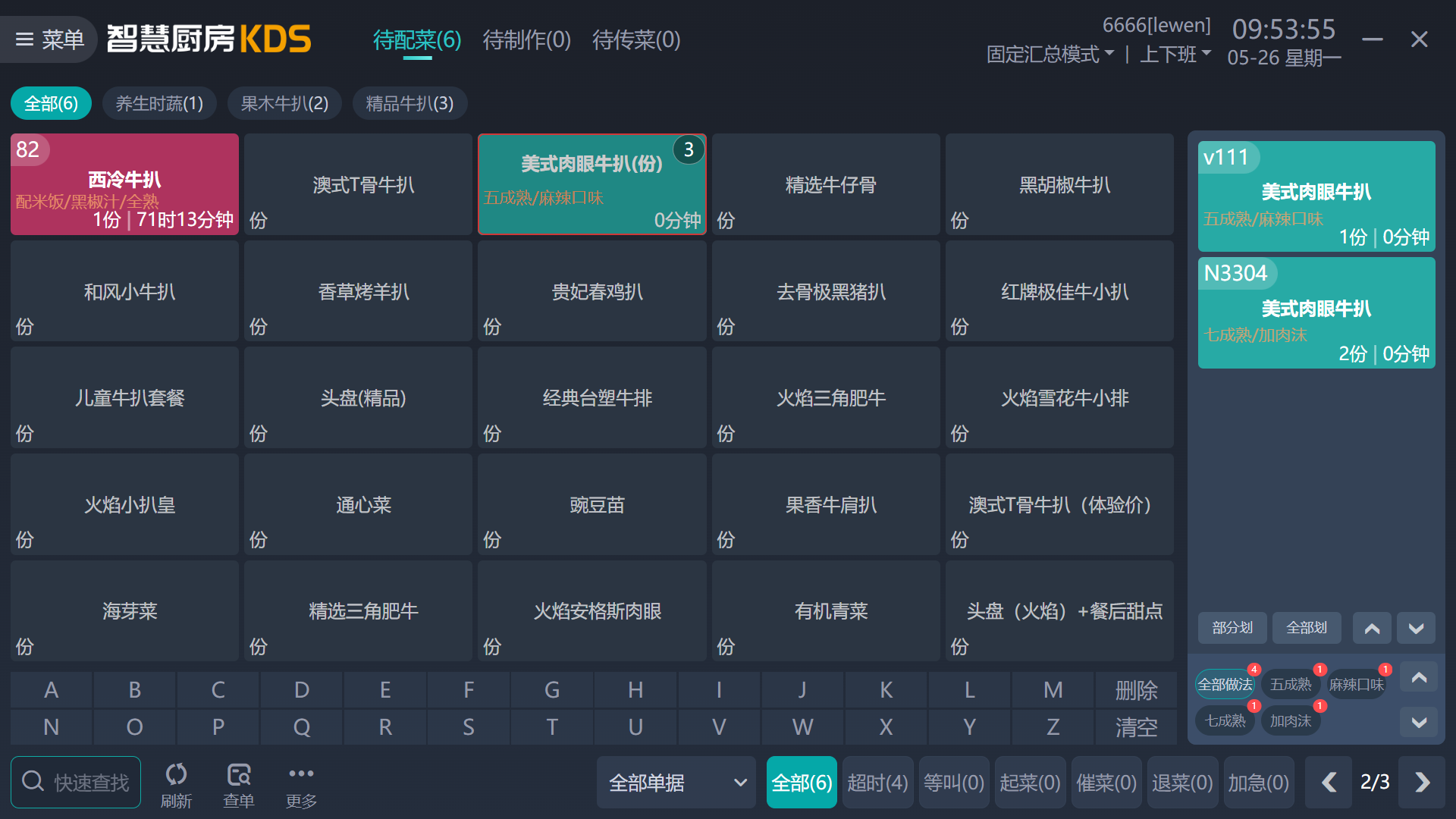
Task: Go to next page arrow
Action: (x=1422, y=782)
